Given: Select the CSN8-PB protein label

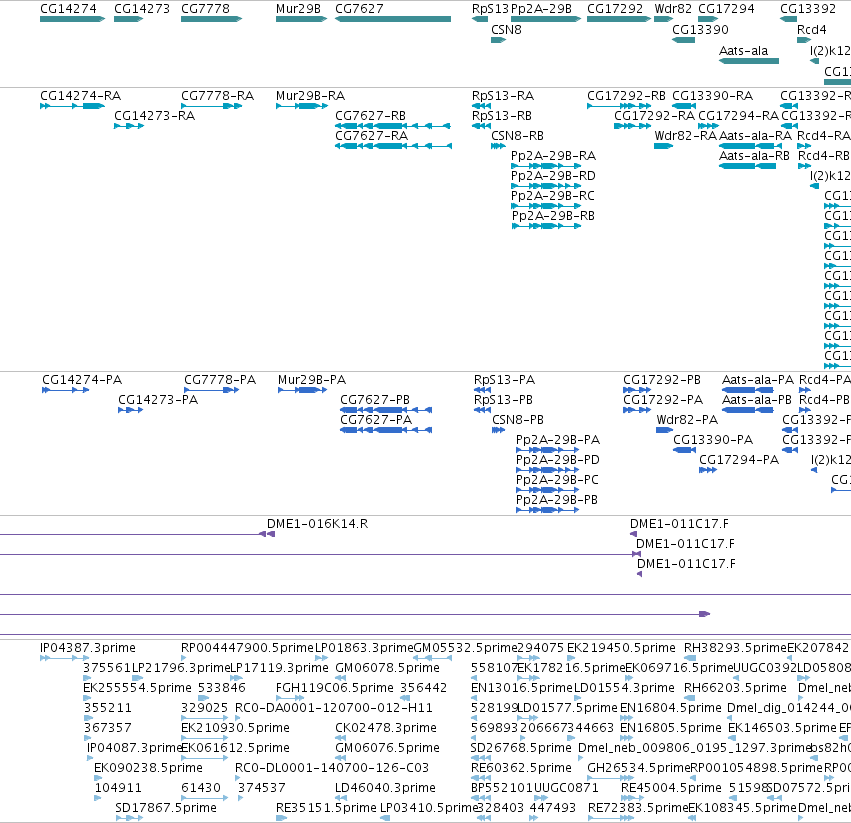Looking at the screenshot, I should 518,420.
